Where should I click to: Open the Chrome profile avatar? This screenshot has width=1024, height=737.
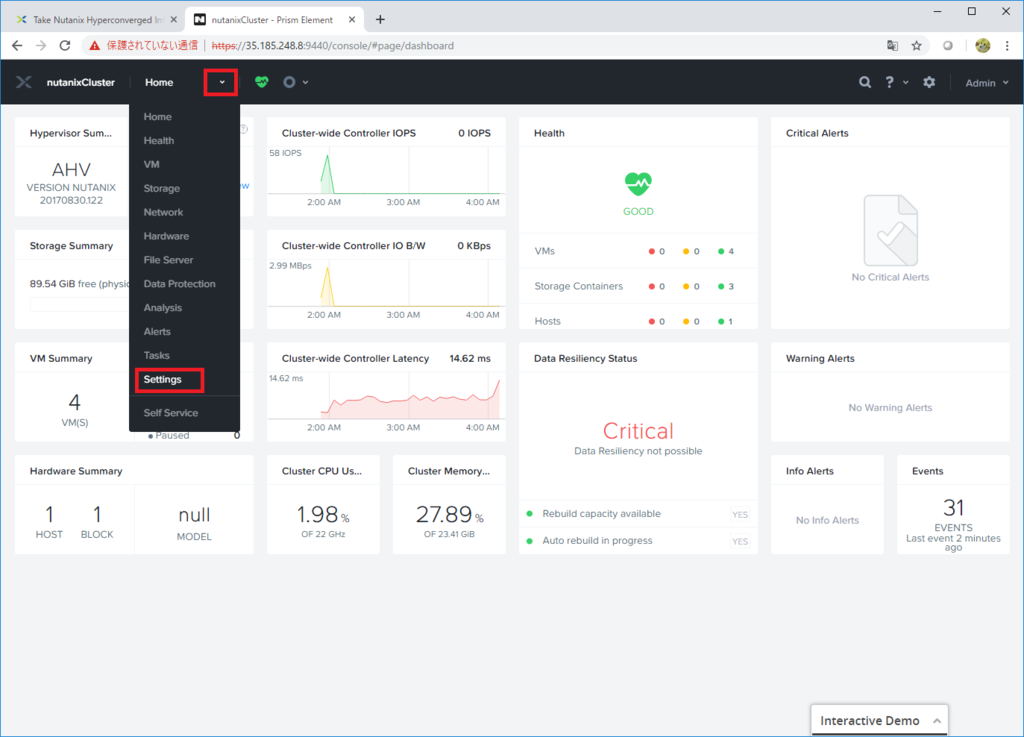982,46
